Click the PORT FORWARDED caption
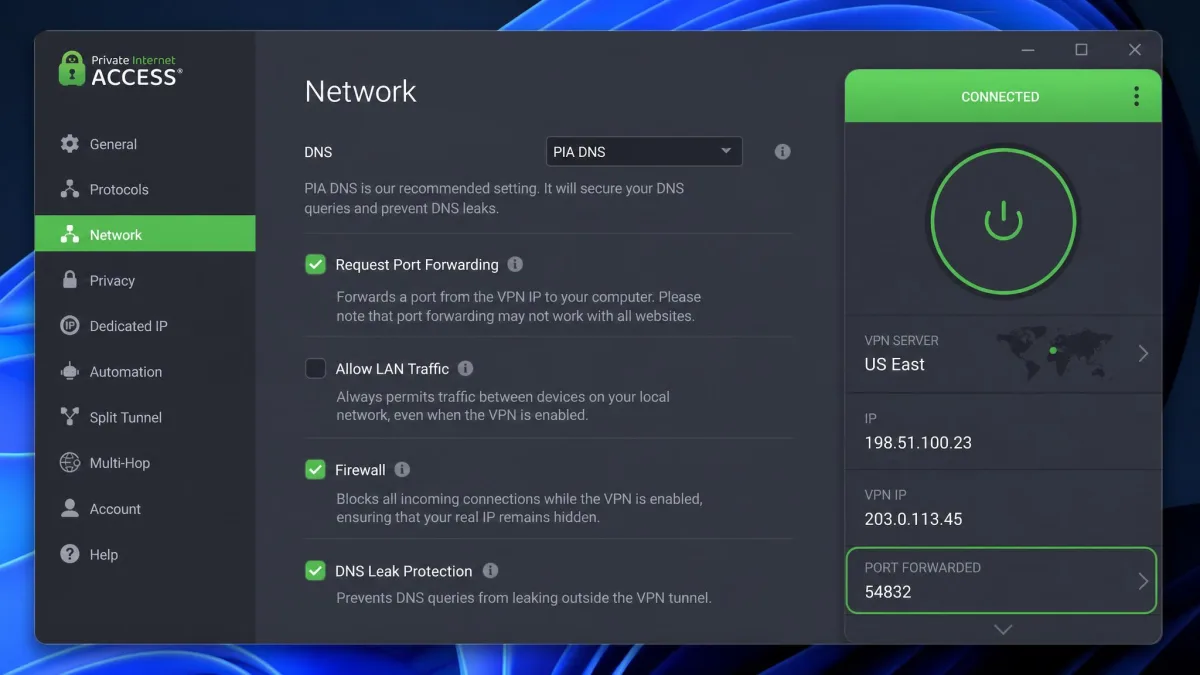 [x=922, y=568]
